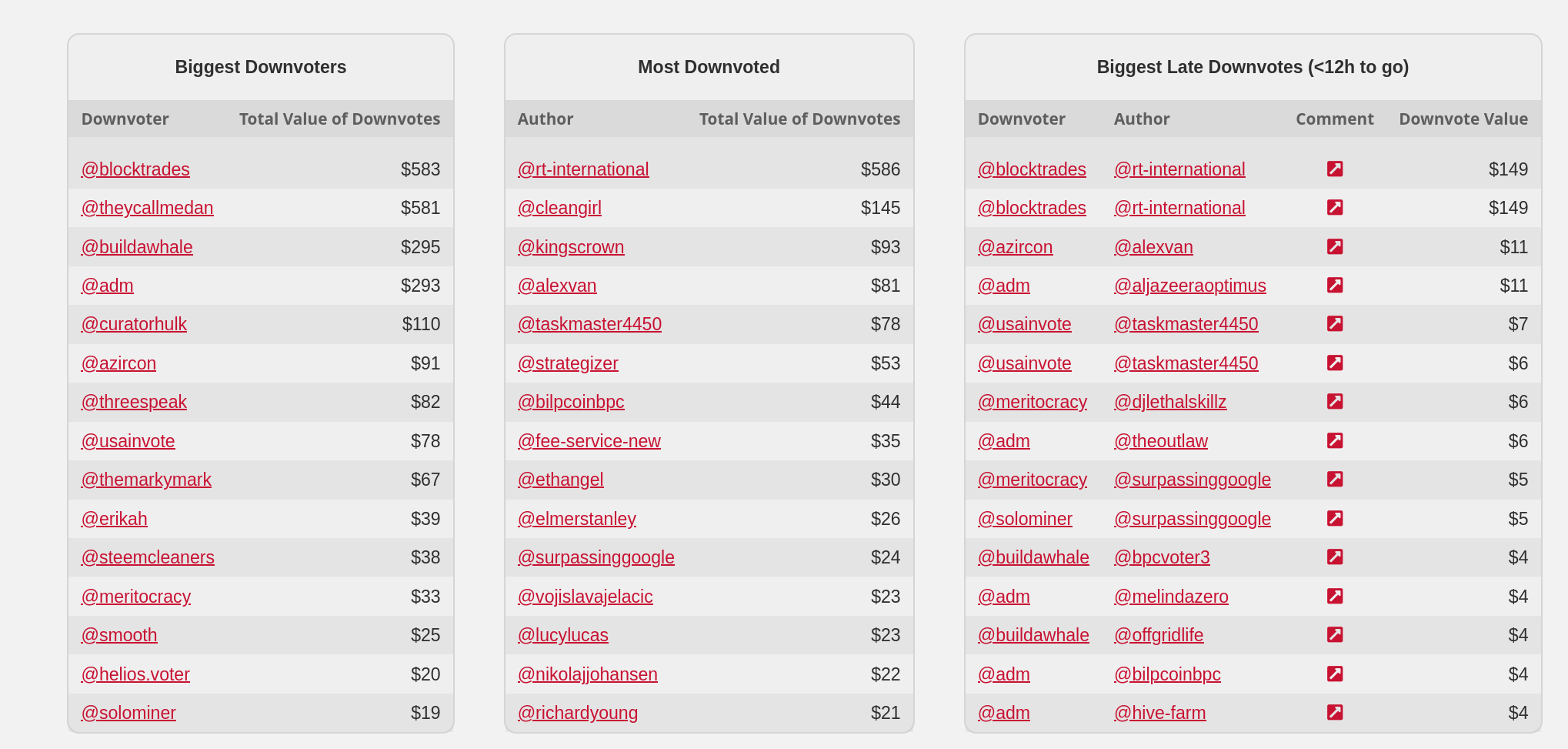Click @themarkymark downvoter link

point(146,480)
